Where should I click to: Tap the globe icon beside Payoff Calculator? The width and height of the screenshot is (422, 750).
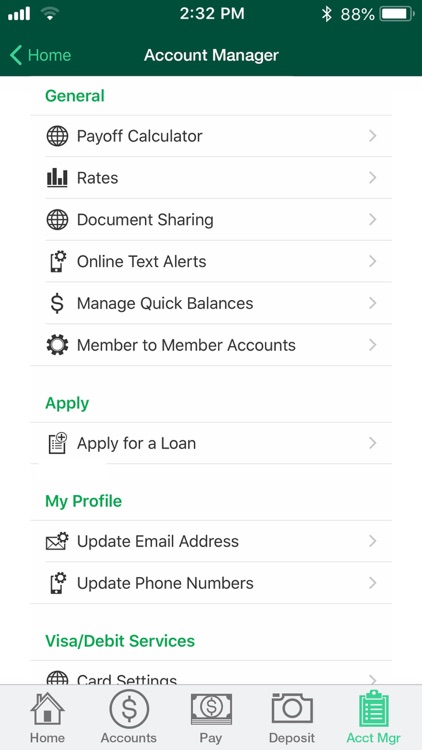coord(57,136)
